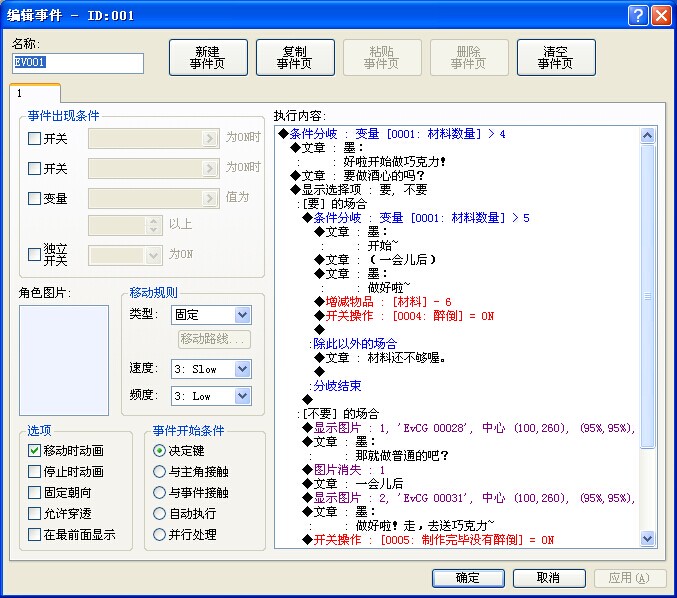This screenshot has height=598, width=677.
Task: Click the 复制事件页 button
Action: coord(295,57)
